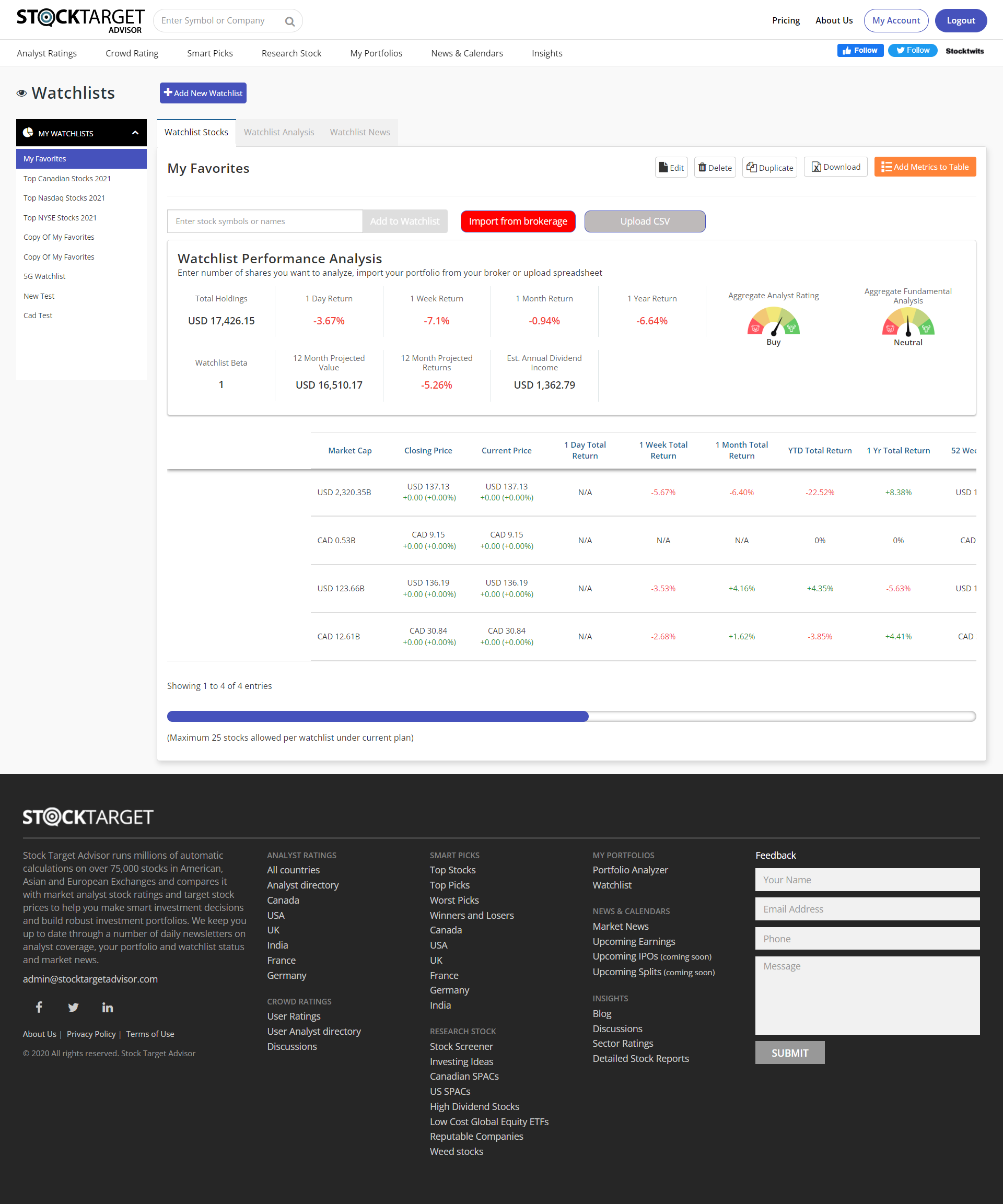
Task: Click Add New Watchlist button
Action: [203, 93]
